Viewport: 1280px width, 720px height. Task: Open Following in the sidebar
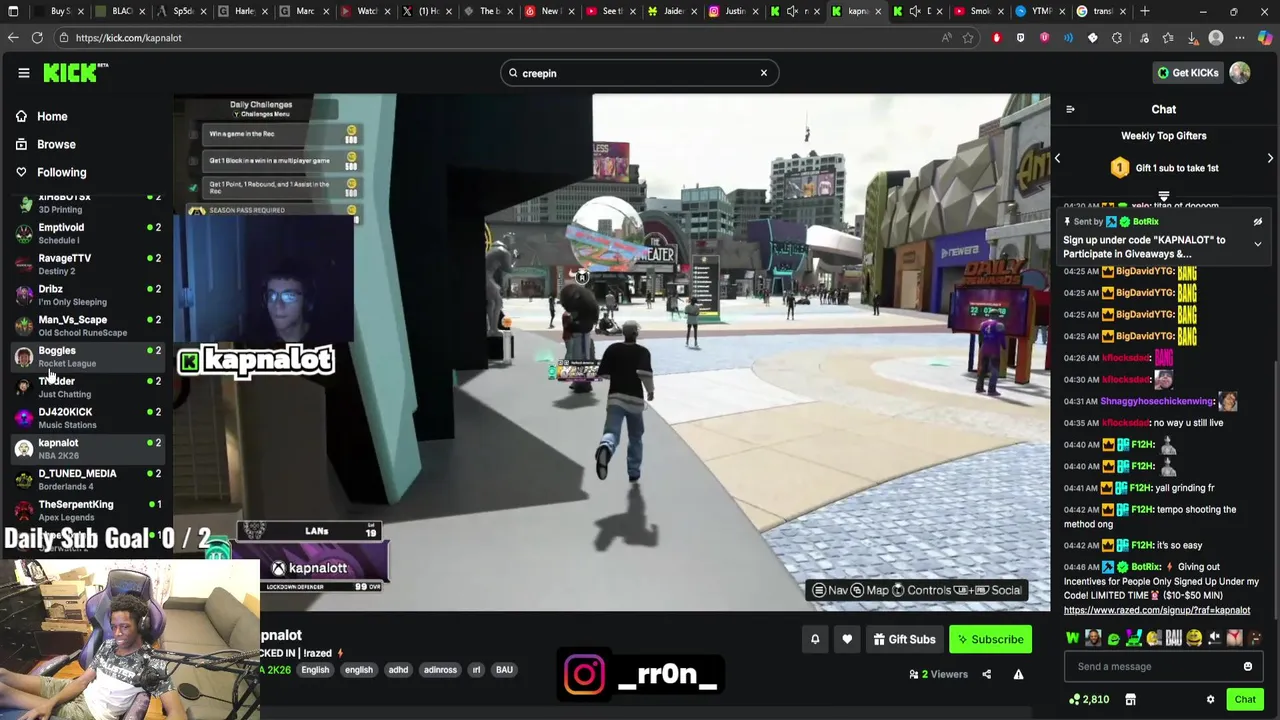click(x=62, y=172)
